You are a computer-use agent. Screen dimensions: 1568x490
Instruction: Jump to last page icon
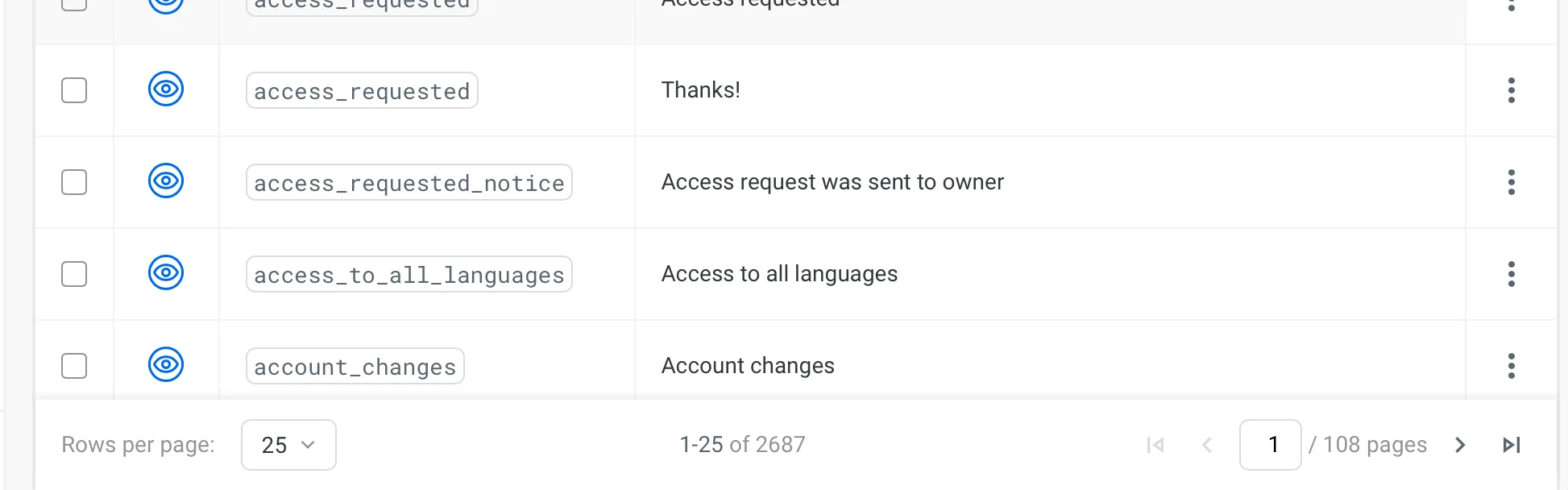(x=1512, y=445)
